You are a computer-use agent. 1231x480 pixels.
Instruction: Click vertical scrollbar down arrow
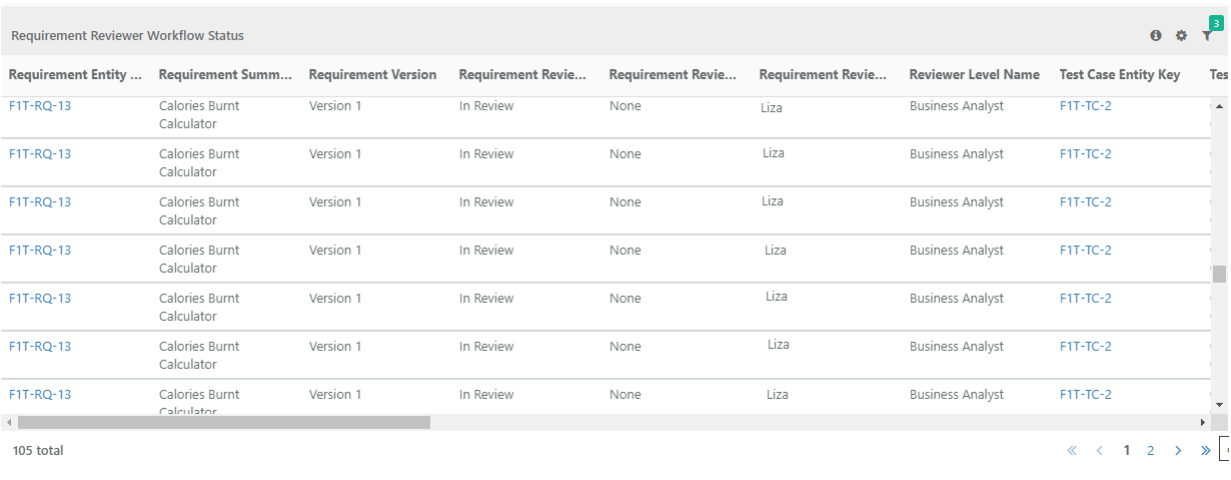1219,404
